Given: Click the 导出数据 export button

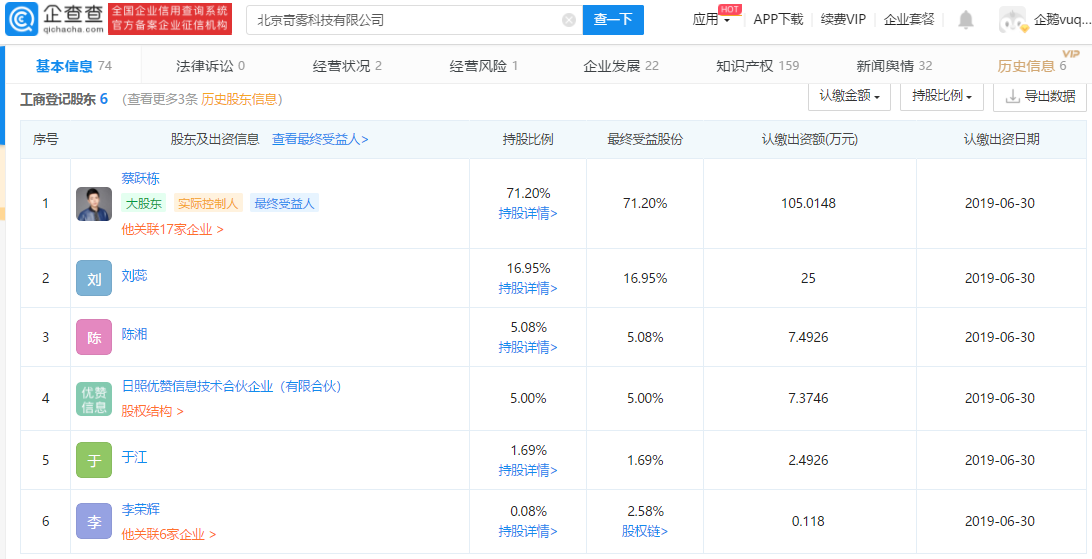Looking at the screenshot, I should pyautogui.click(x=1040, y=96).
